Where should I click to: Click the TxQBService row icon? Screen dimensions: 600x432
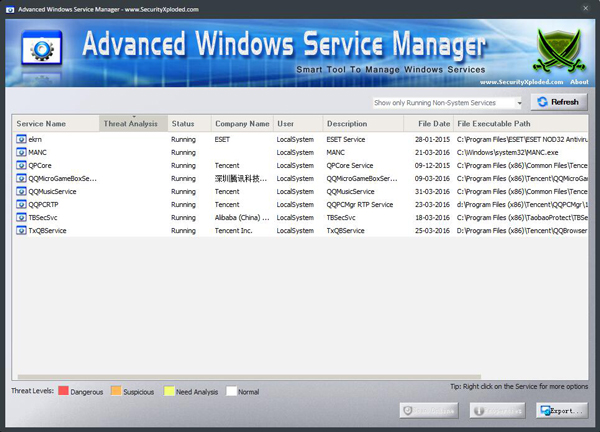click(x=21, y=230)
